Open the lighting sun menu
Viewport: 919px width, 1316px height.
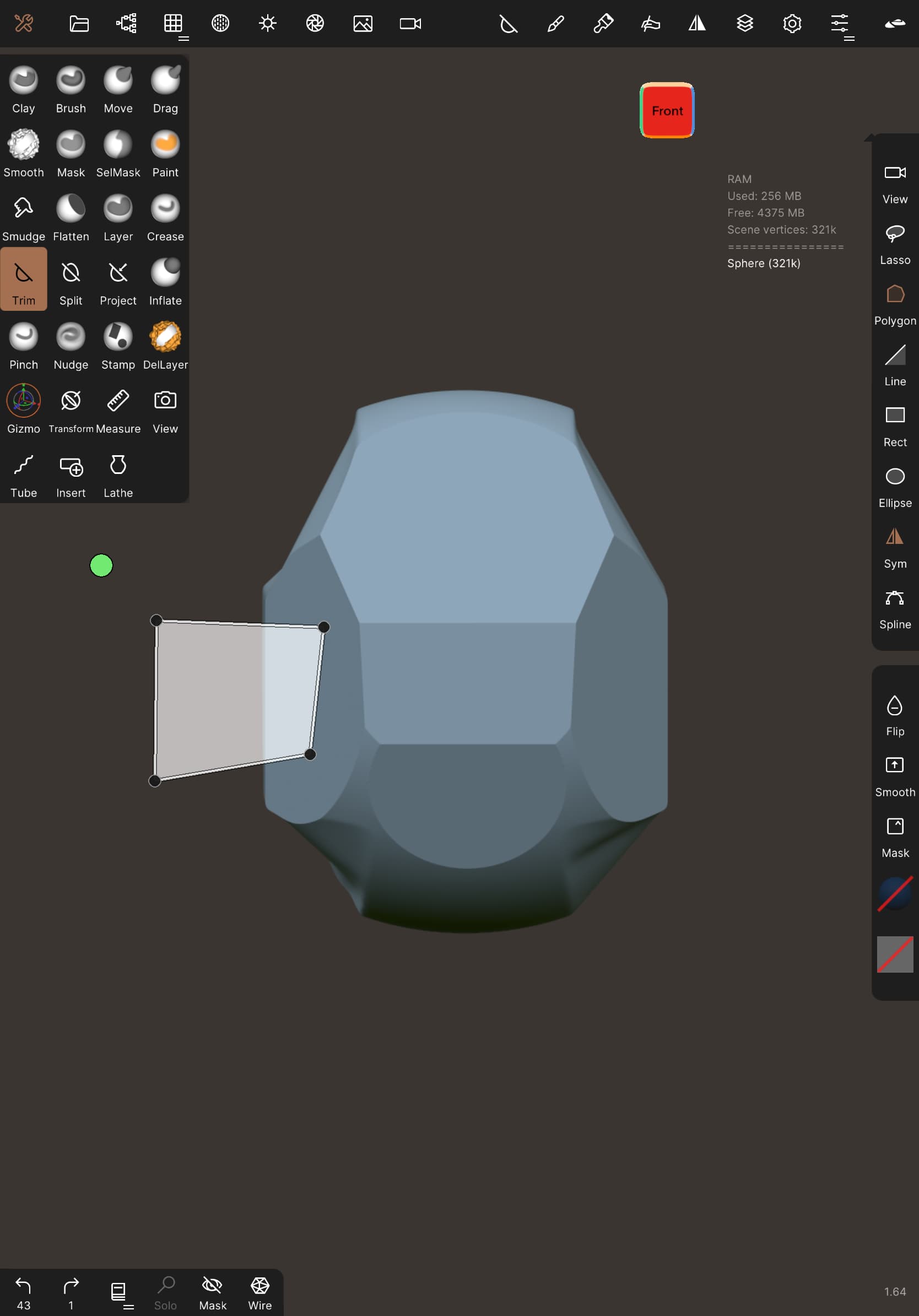click(x=268, y=24)
